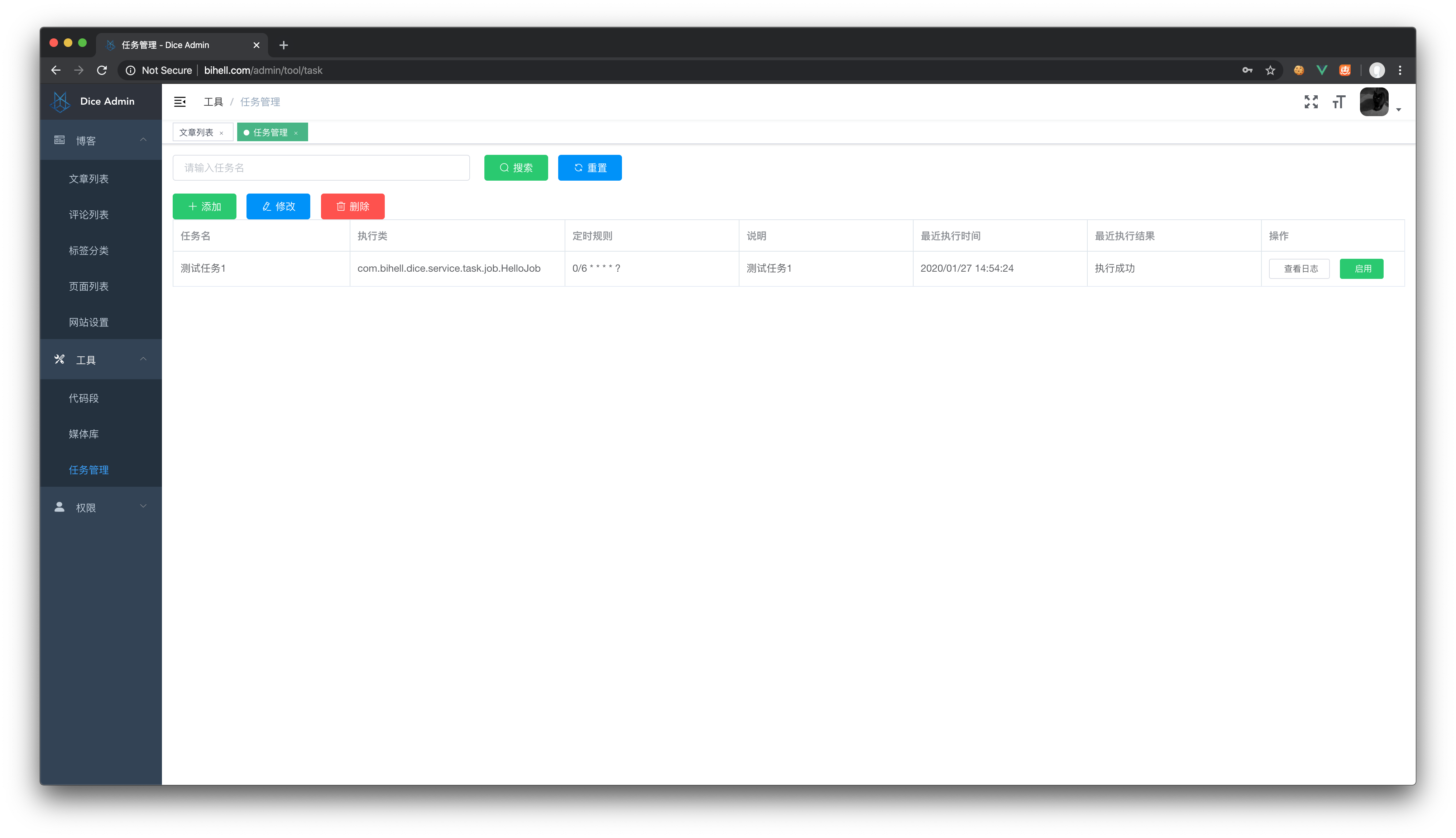This screenshot has width=1456, height=838.
Task: Expand the 权限 sidebar menu
Action: (101, 508)
